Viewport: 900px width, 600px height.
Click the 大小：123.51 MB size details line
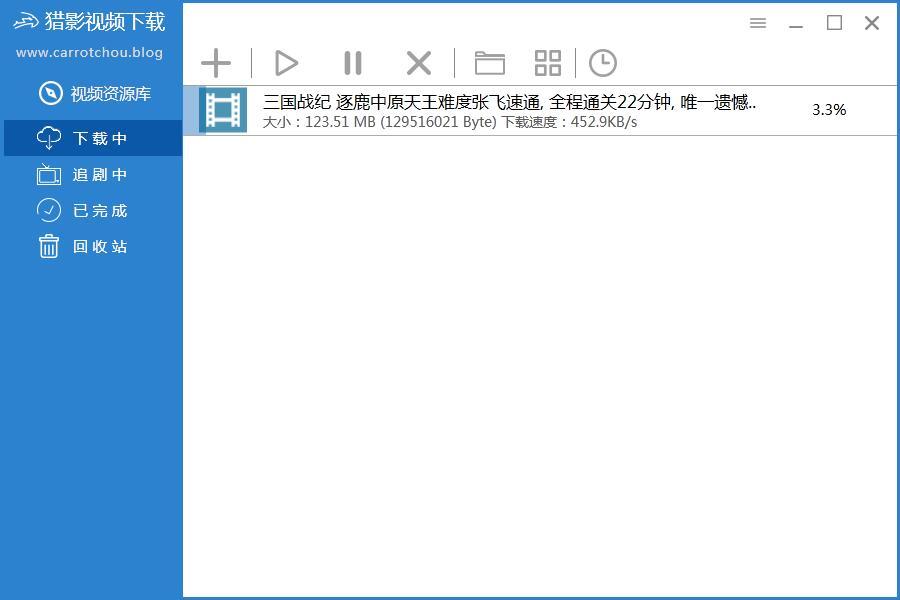[x=449, y=122]
